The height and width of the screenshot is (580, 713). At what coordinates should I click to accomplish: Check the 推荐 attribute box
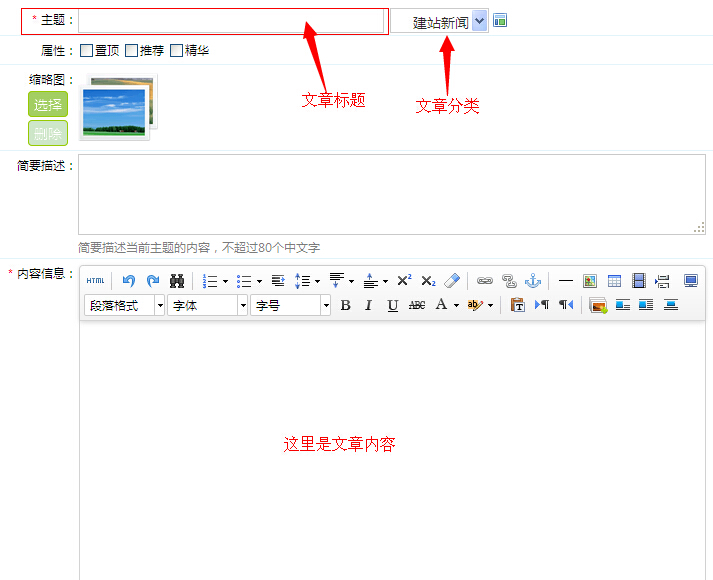tap(132, 50)
